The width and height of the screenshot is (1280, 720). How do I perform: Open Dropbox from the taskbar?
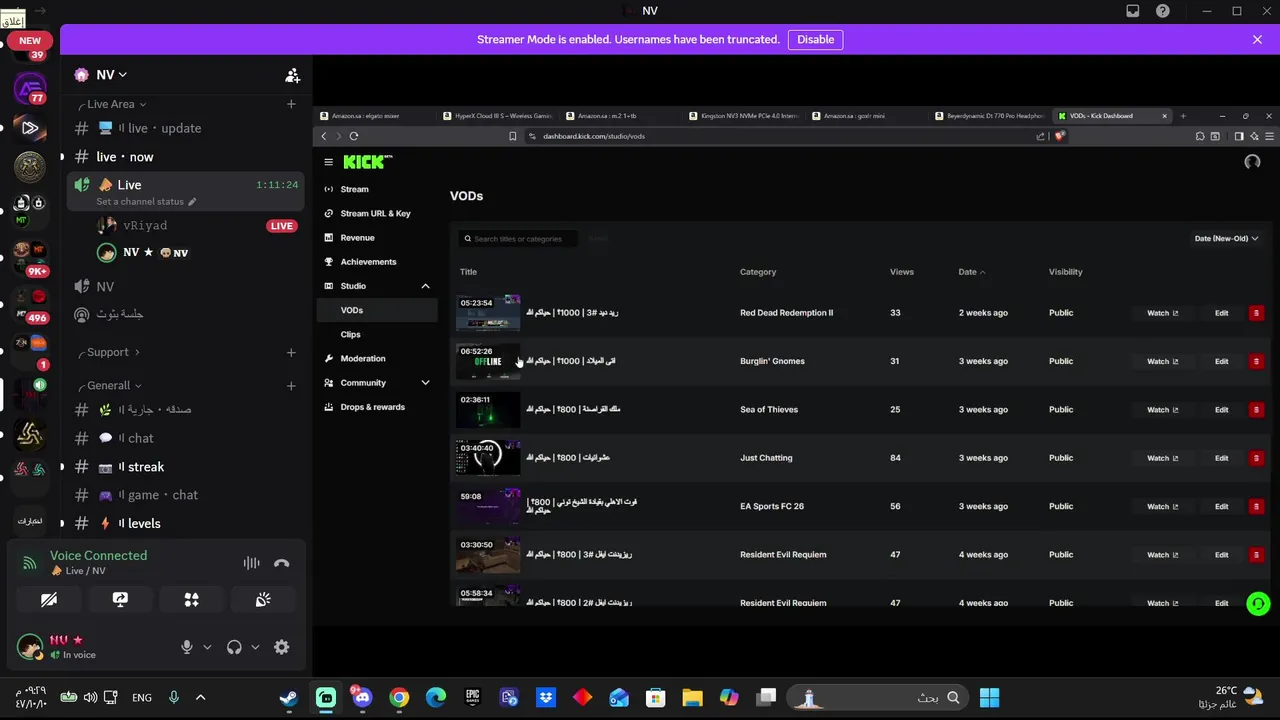point(546,698)
